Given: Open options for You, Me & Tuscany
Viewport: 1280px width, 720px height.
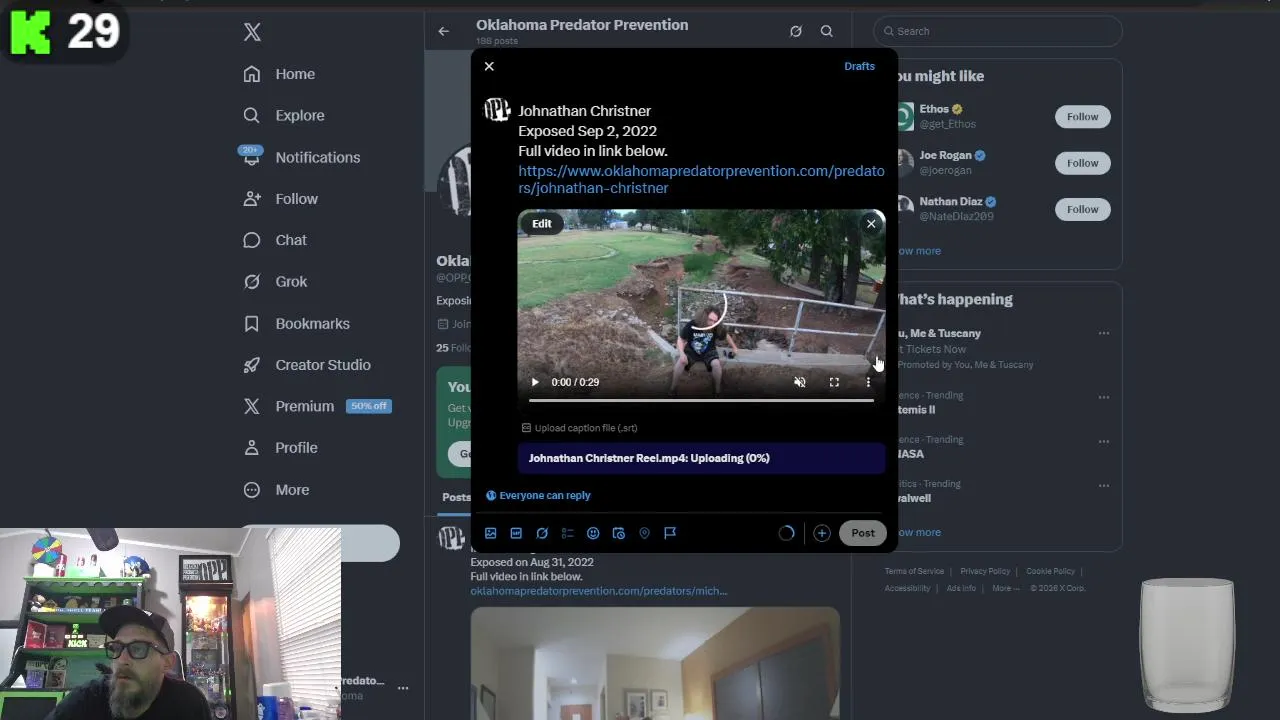Looking at the screenshot, I should pos(1104,333).
